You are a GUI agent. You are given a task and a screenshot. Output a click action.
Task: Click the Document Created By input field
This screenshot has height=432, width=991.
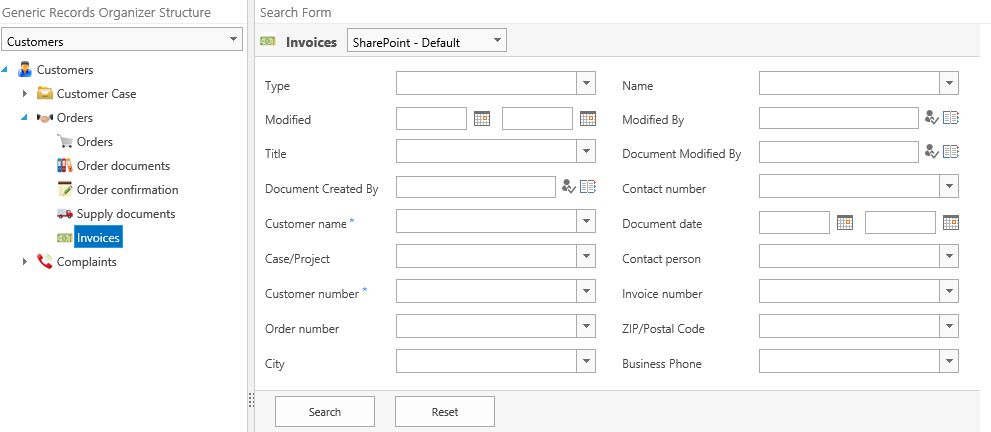(475, 187)
